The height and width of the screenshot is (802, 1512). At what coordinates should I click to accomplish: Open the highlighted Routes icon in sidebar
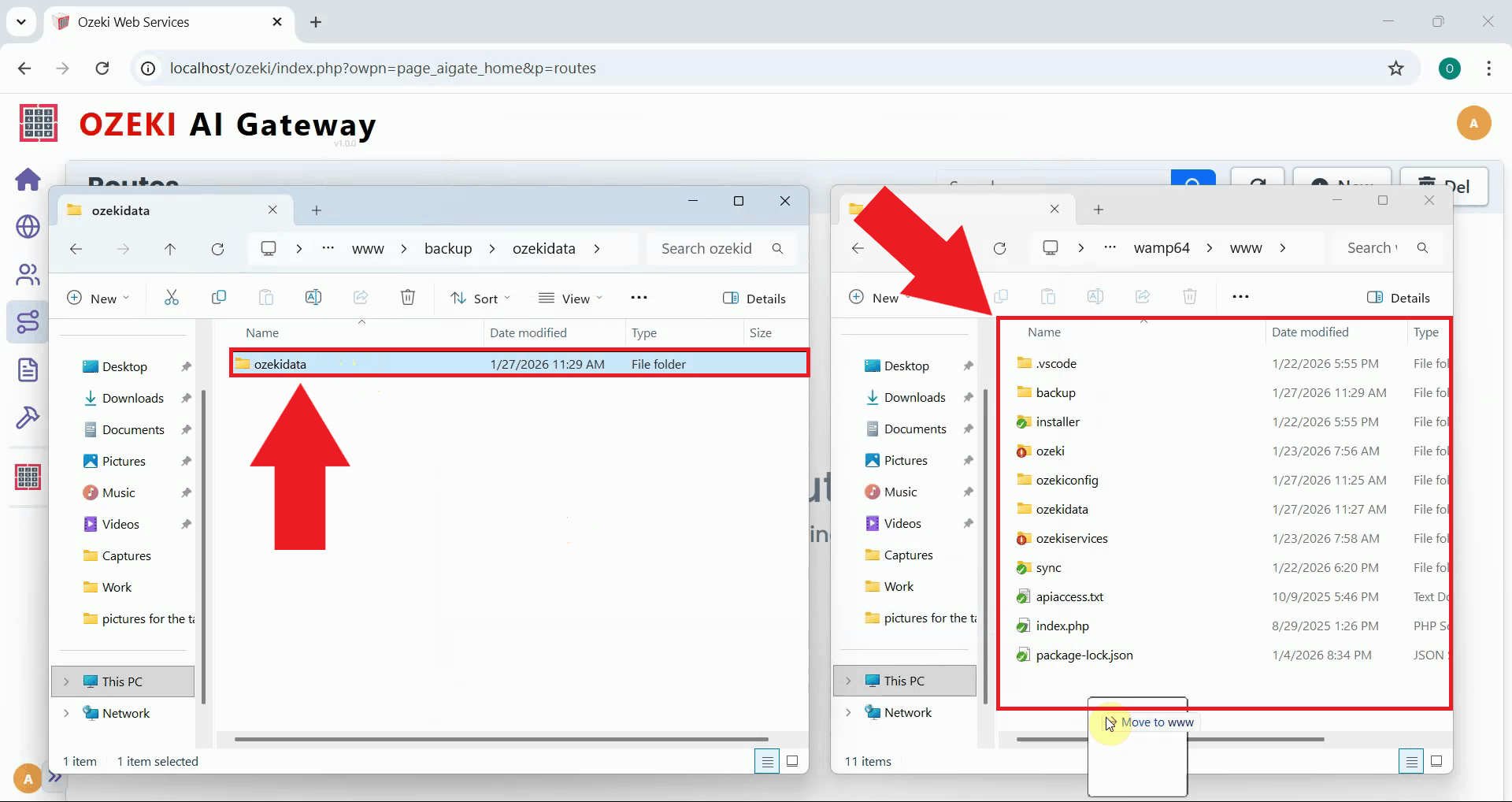(x=28, y=321)
